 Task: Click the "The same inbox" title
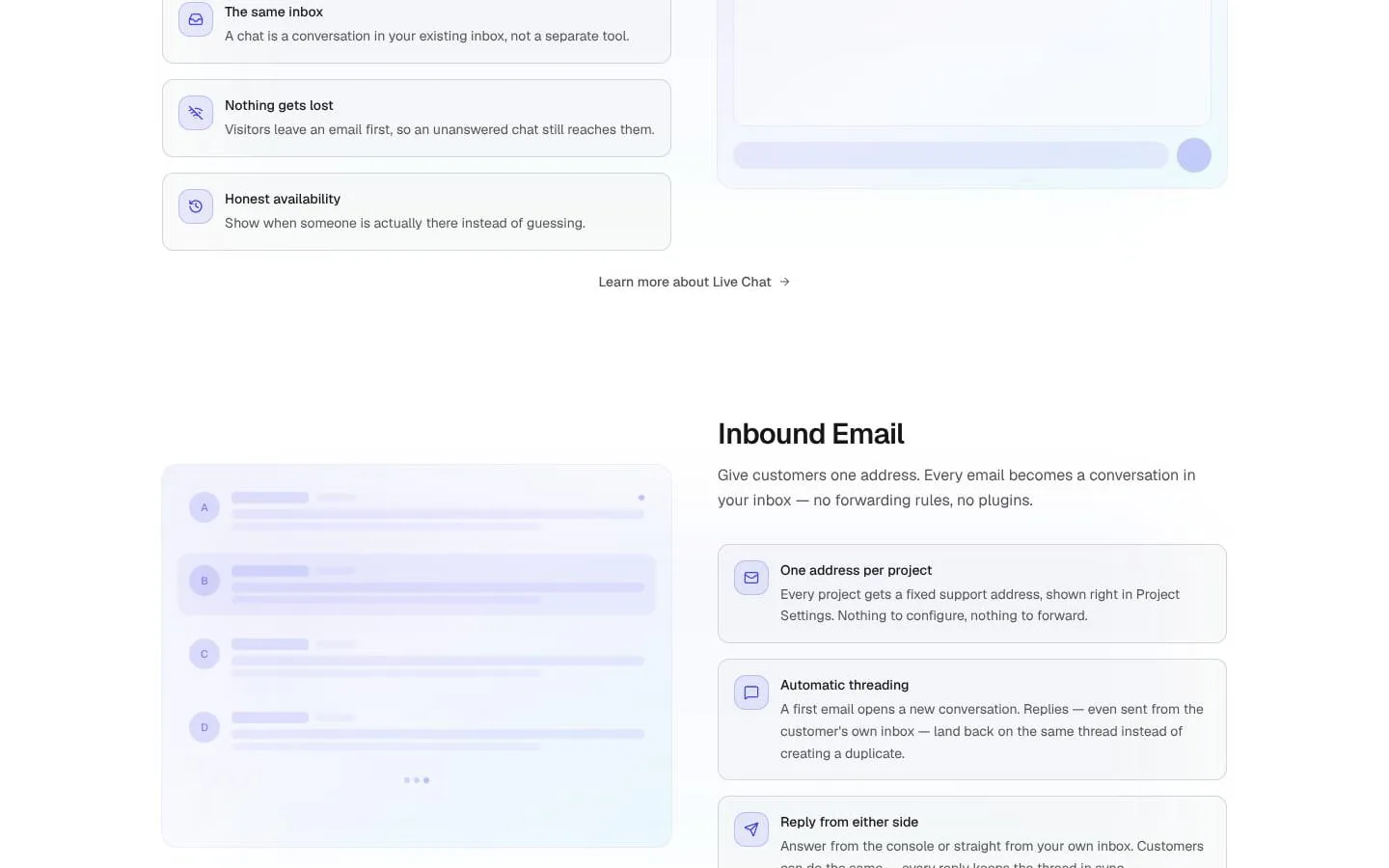click(274, 12)
